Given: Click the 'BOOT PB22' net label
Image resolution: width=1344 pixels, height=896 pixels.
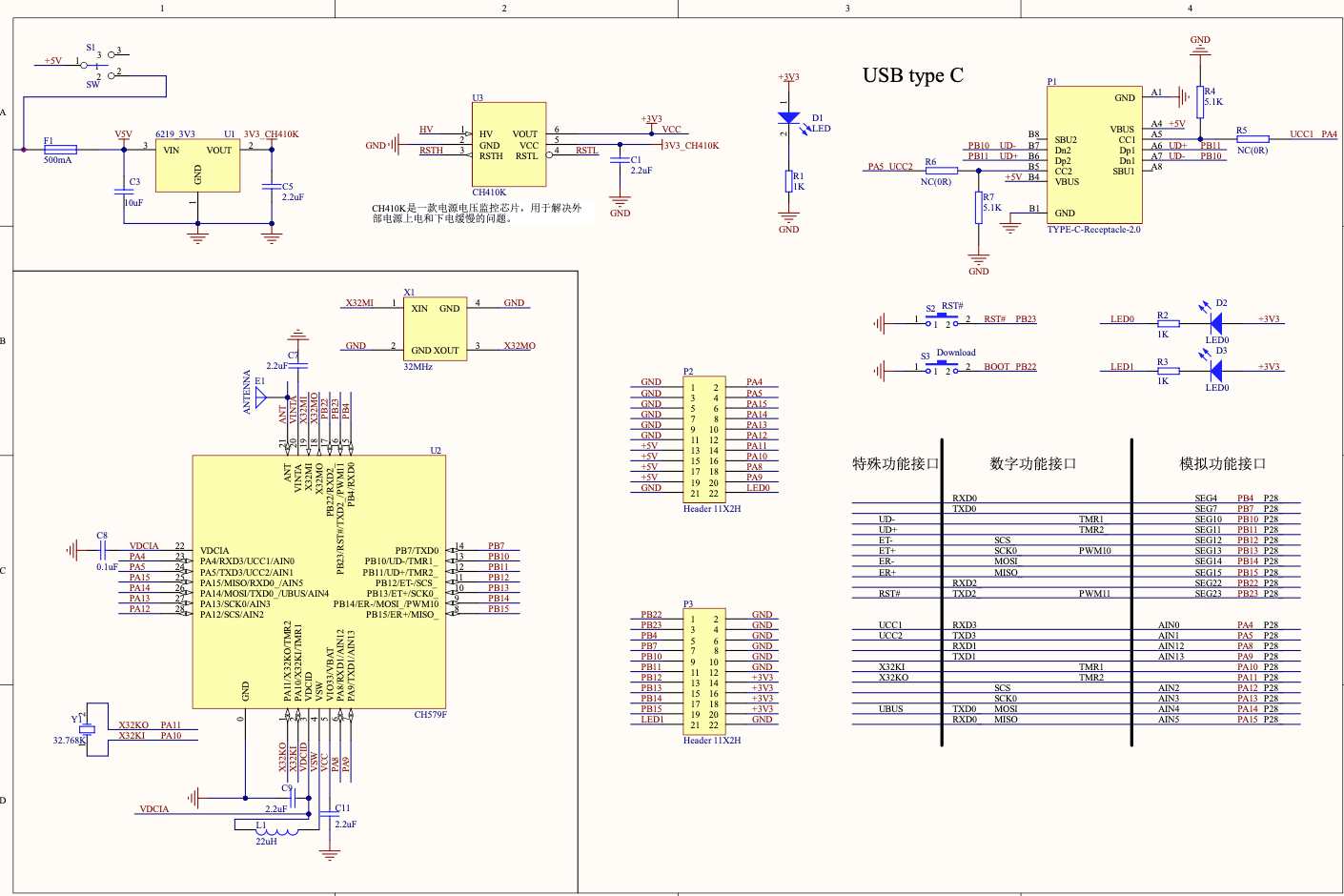Looking at the screenshot, I should pos(1010,367).
